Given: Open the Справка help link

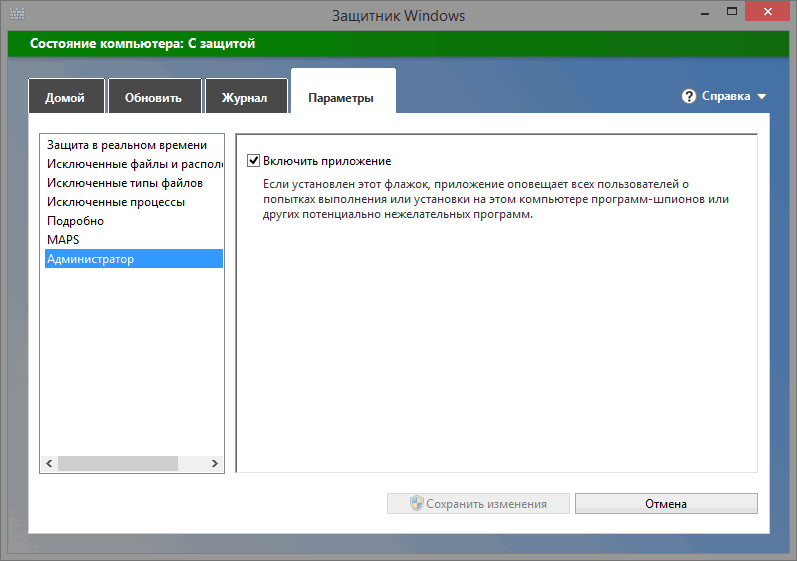Looking at the screenshot, I should pyautogui.click(x=726, y=96).
